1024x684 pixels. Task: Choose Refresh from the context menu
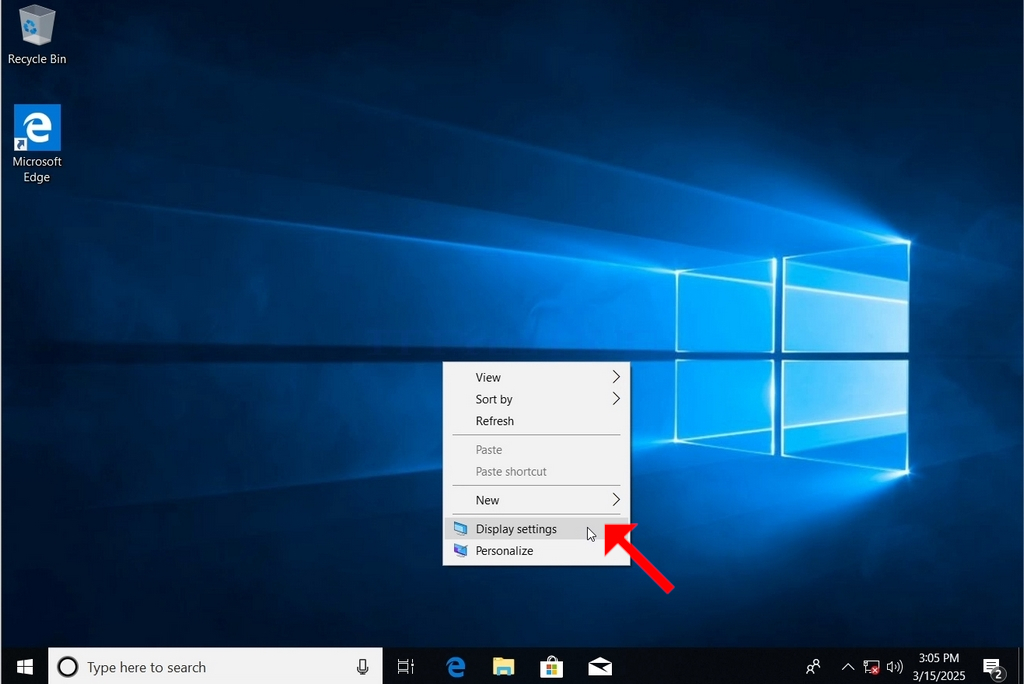[536, 421]
